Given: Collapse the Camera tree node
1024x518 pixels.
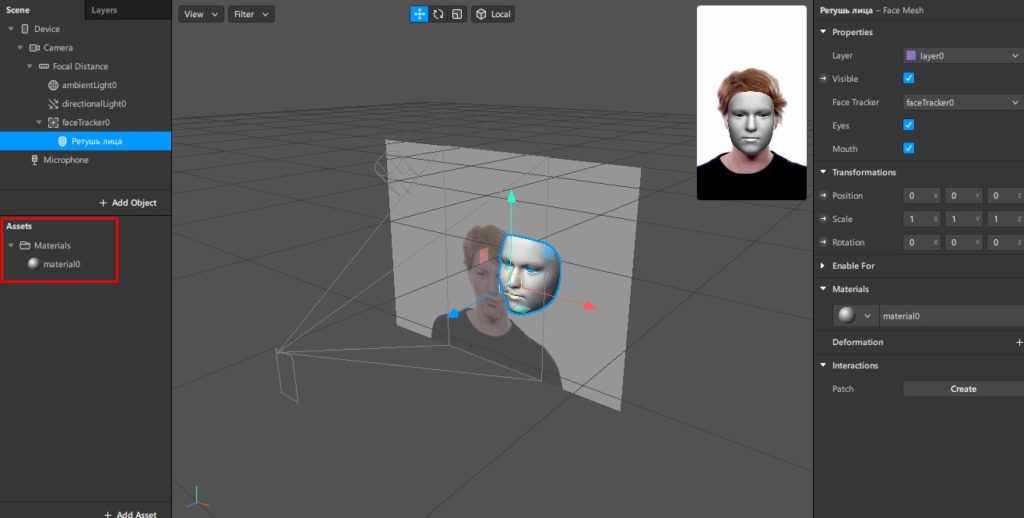Looking at the screenshot, I should pyautogui.click(x=20, y=48).
